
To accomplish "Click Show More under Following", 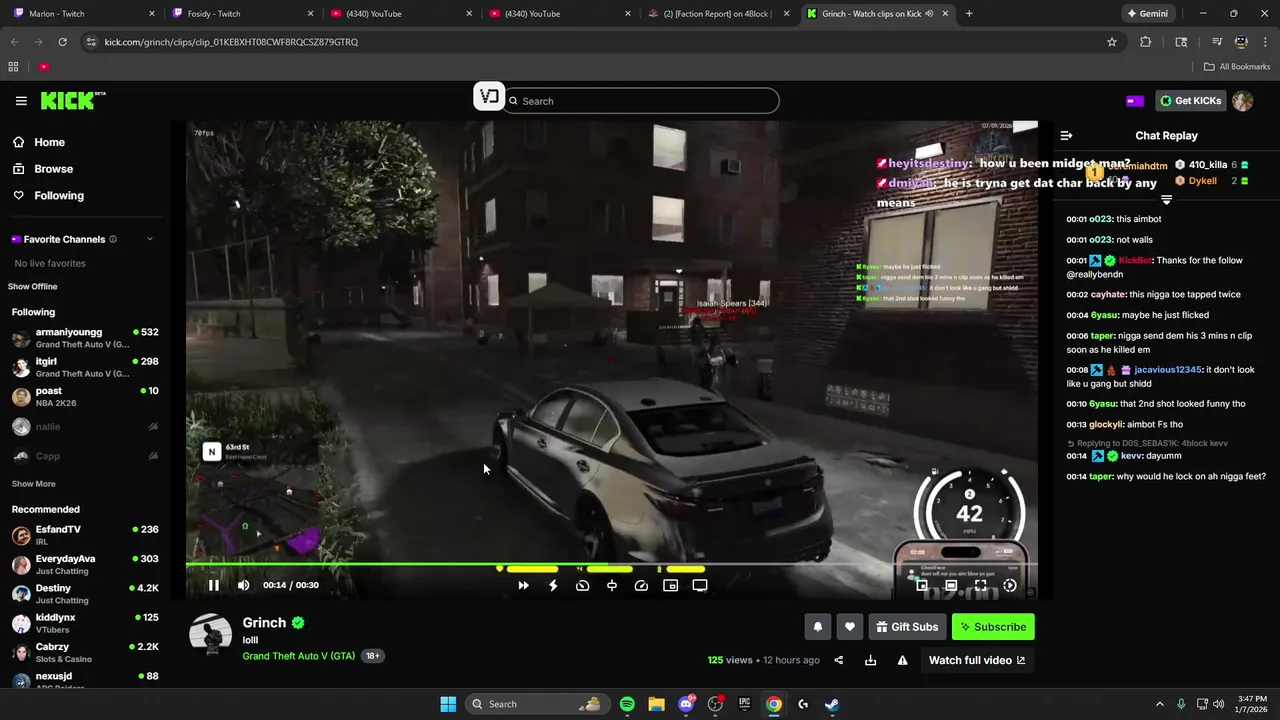I will [x=33, y=484].
